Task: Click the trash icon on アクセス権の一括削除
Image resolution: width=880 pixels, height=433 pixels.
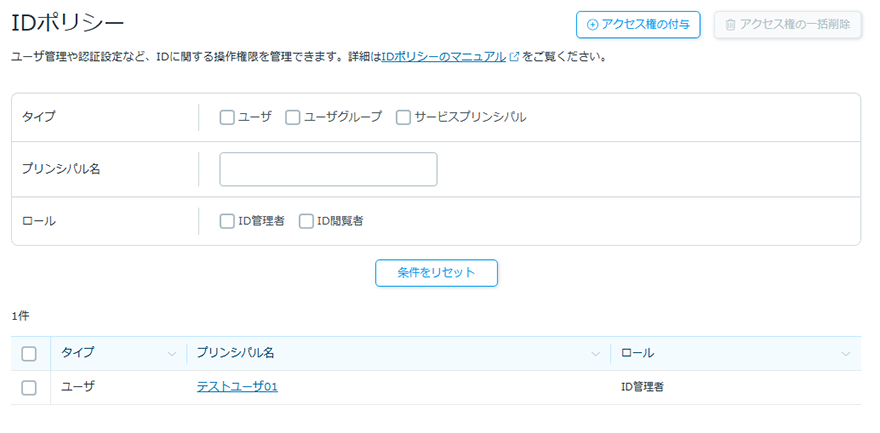Action: [730, 25]
